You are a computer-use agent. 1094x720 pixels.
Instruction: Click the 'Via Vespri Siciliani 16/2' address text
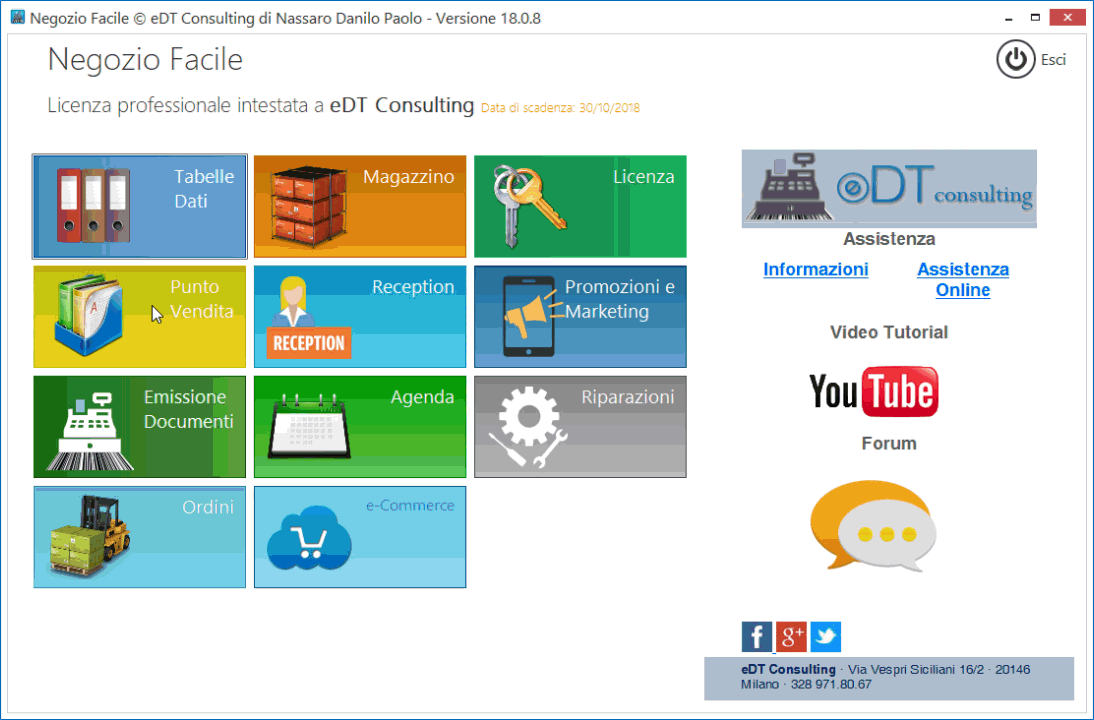915,670
